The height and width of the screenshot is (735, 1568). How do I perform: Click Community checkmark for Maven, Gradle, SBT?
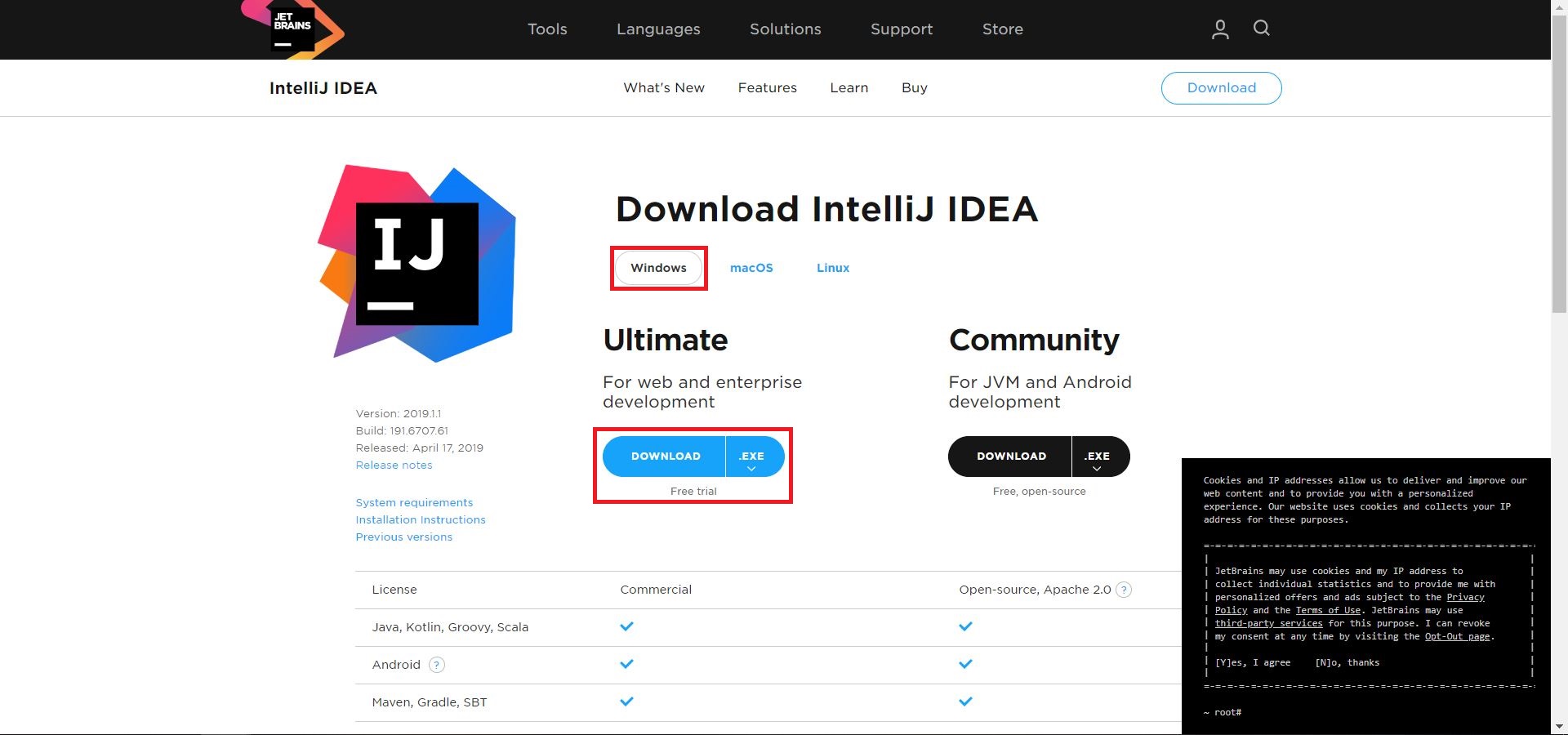click(x=965, y=702)
